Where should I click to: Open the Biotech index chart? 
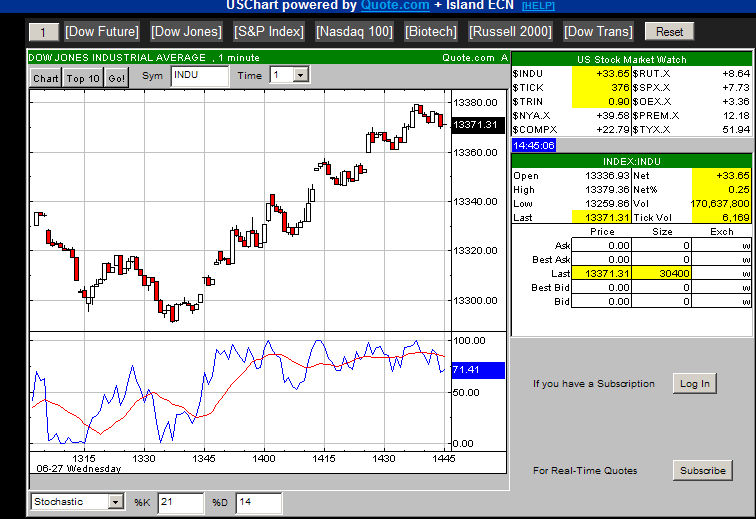(431, 32)
